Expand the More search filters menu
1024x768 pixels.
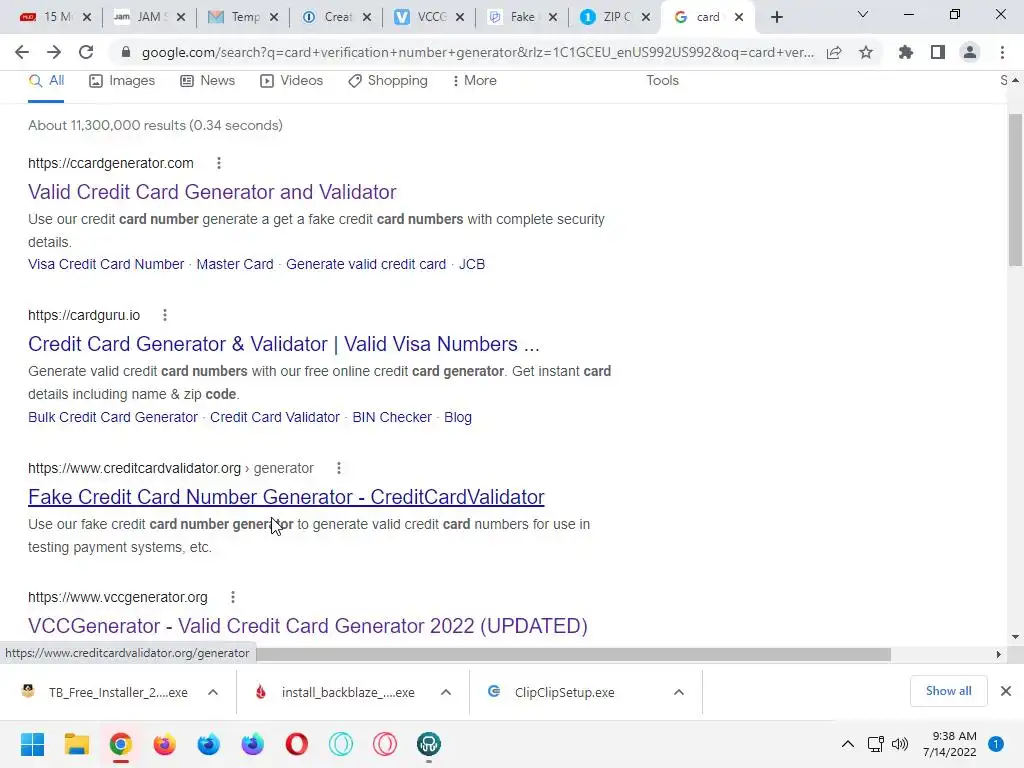click(474, 81)
